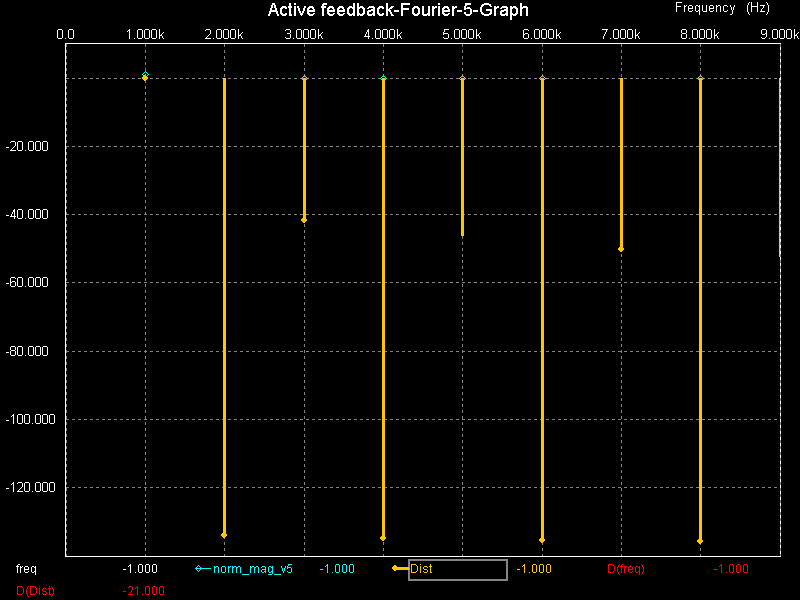Click the 2.000k frequency axis tick label
This screenshot has width=800, height=600.
pos(223,34)
